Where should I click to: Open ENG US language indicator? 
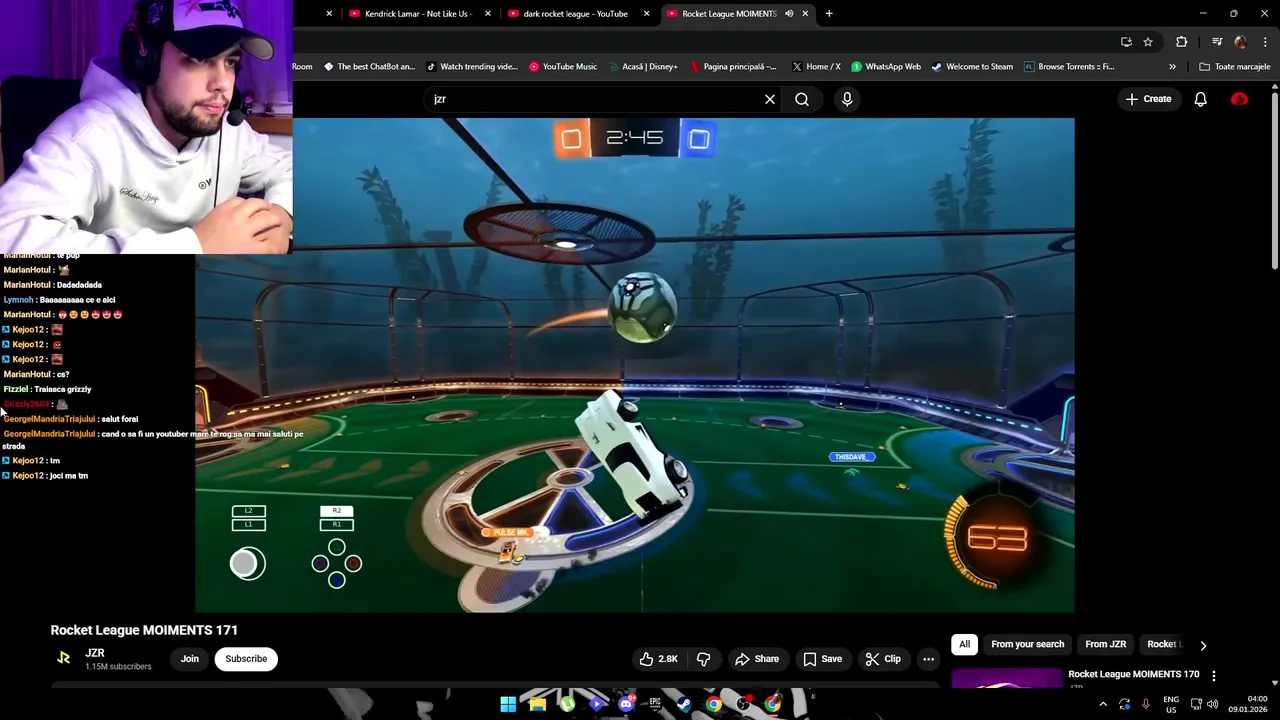pyautogui.click(x=1171, y=704)
